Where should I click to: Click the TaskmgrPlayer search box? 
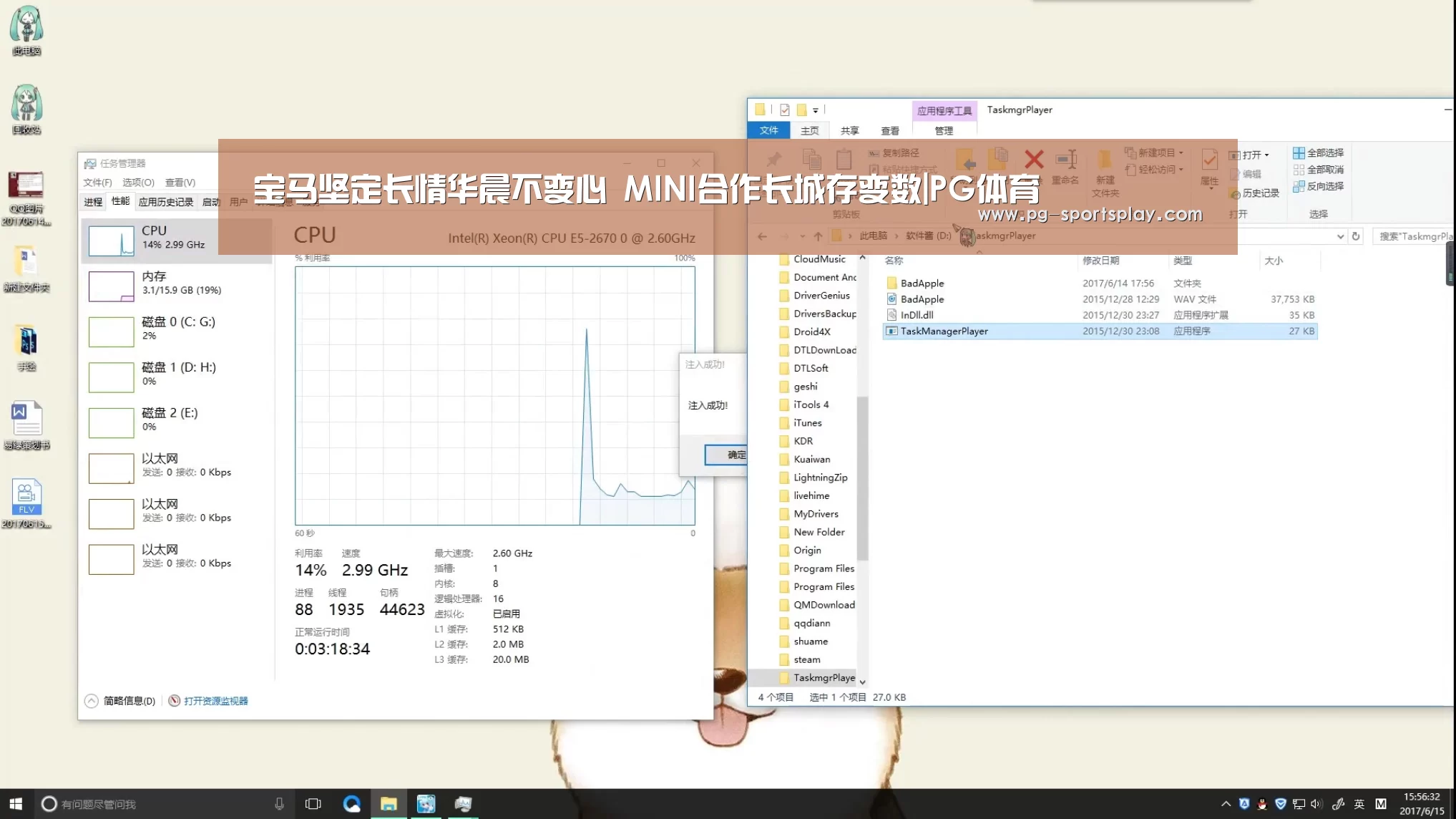tap(1415, 236)
